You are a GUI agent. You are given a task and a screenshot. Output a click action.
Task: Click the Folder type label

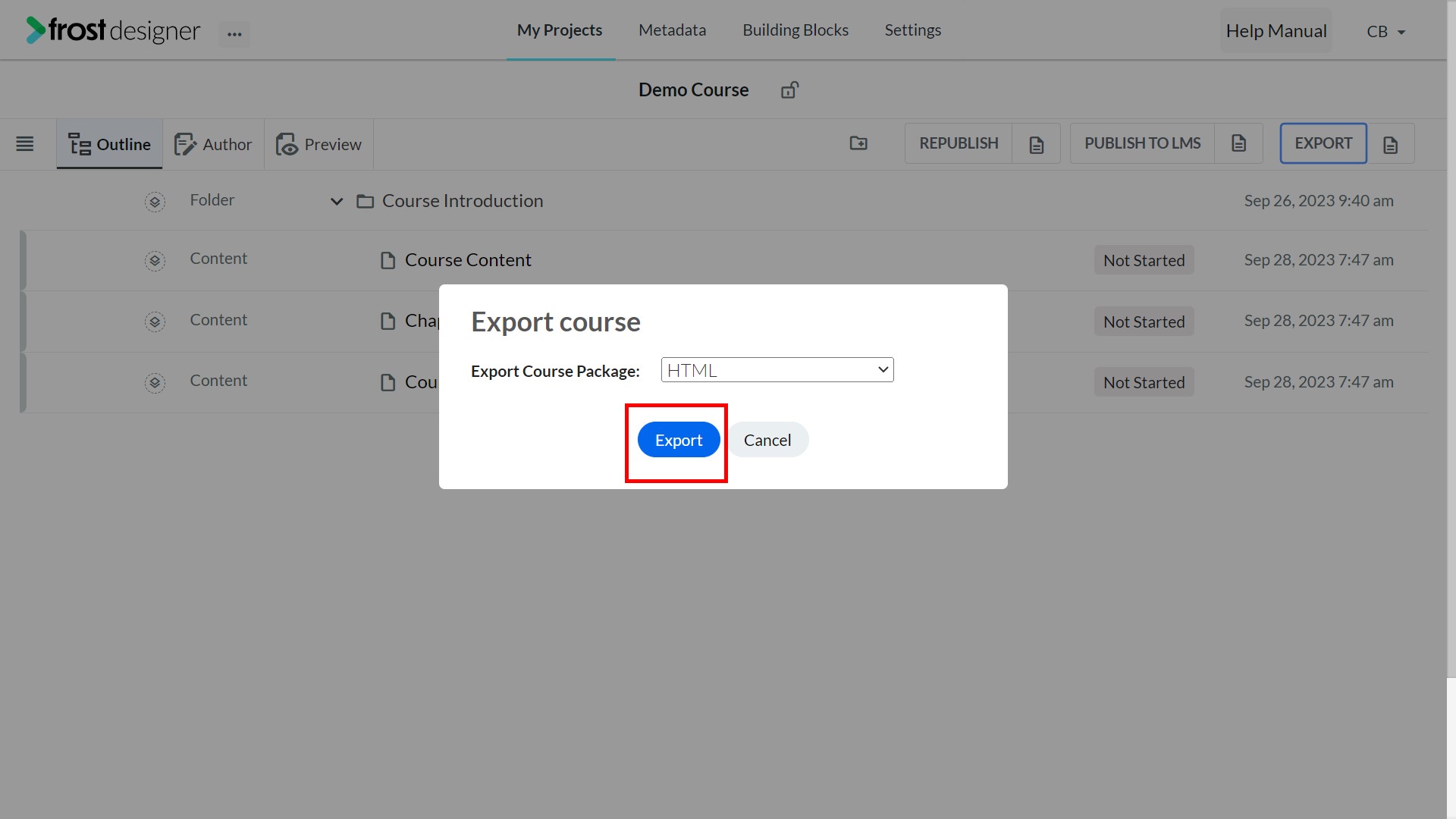click(212, 200)
